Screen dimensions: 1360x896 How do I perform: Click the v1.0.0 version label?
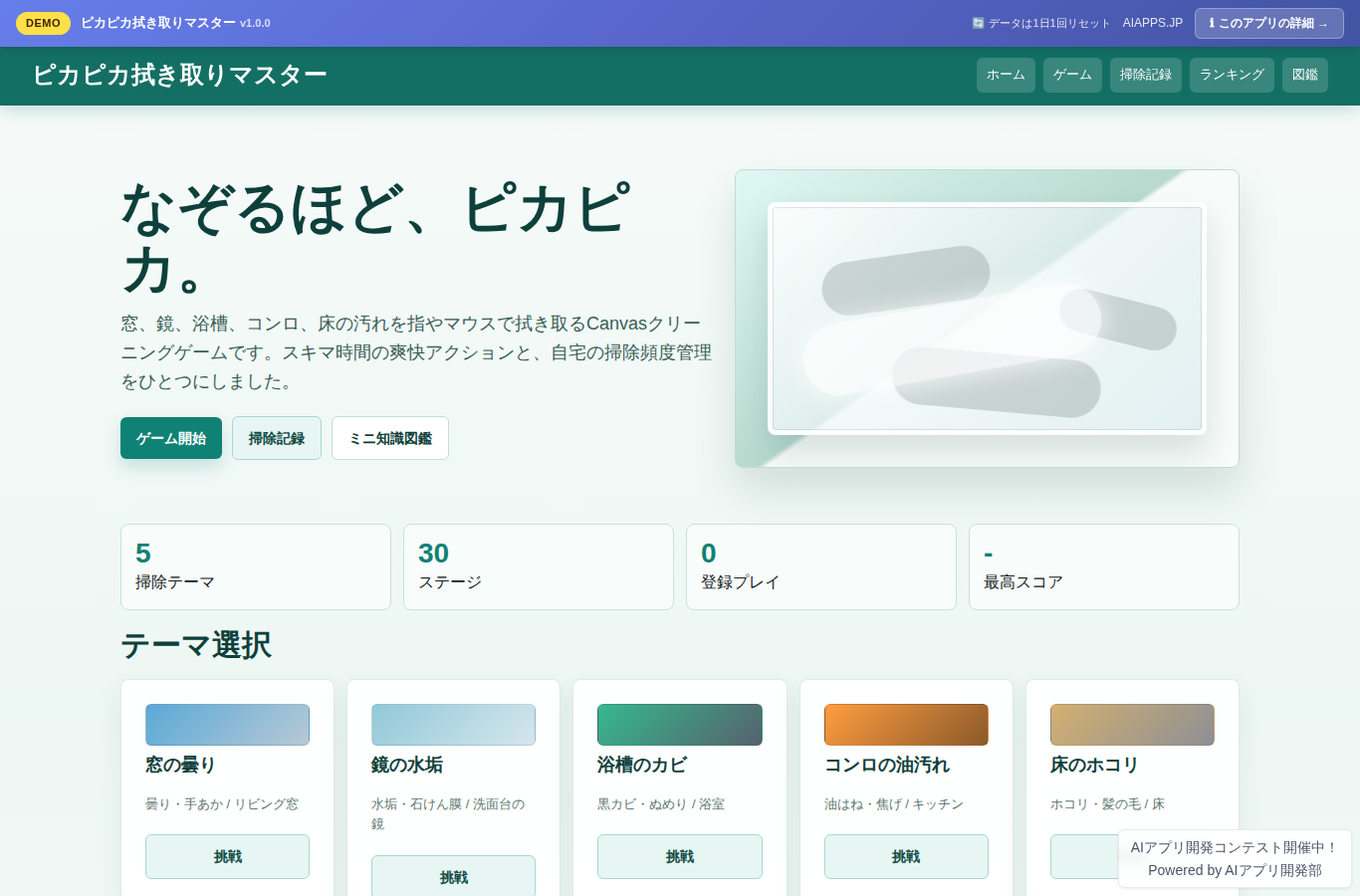(255, 23)
